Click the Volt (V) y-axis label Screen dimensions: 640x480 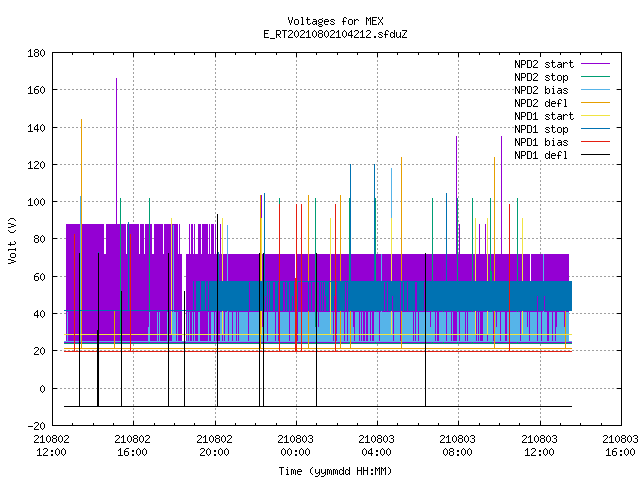coord(12,241)
